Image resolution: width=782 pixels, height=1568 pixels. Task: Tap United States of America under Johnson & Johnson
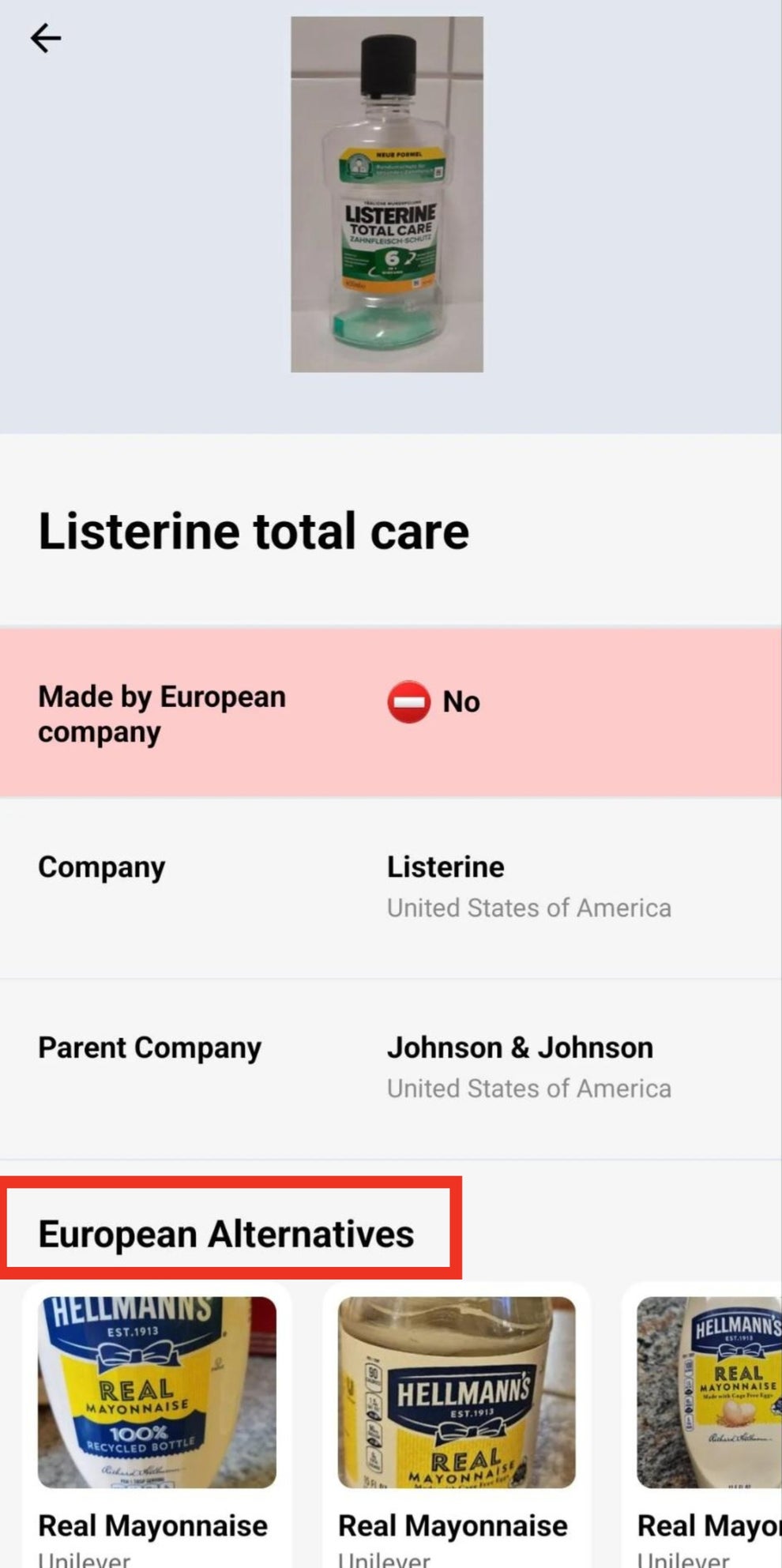tap(528, 1089)
